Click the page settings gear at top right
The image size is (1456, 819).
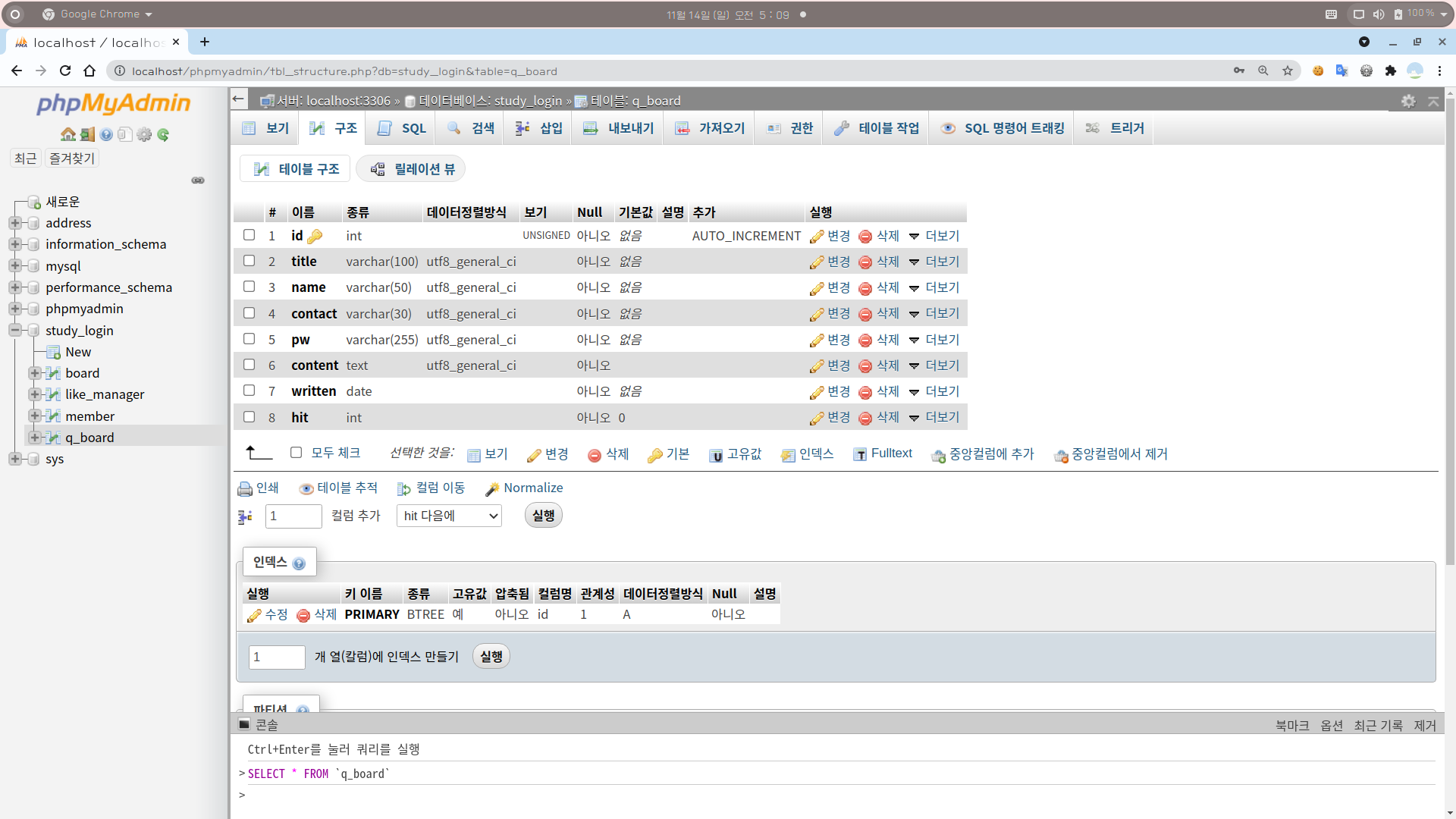coord(1408,101)
